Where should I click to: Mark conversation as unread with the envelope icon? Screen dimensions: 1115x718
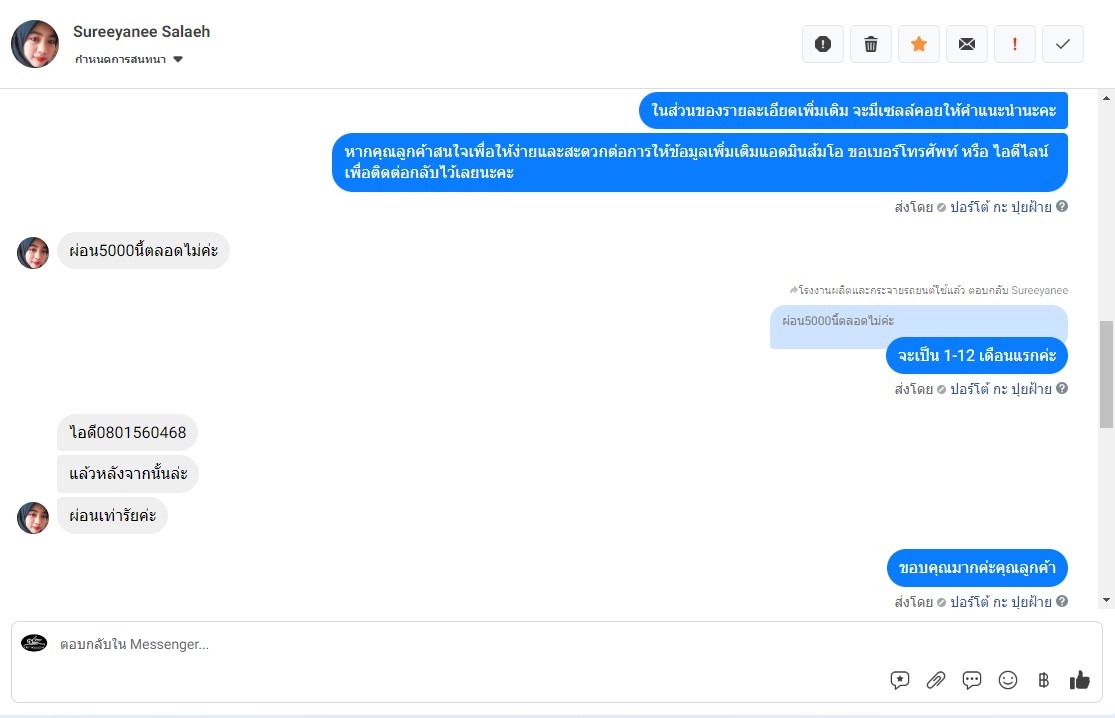click(x=966, y=44)
